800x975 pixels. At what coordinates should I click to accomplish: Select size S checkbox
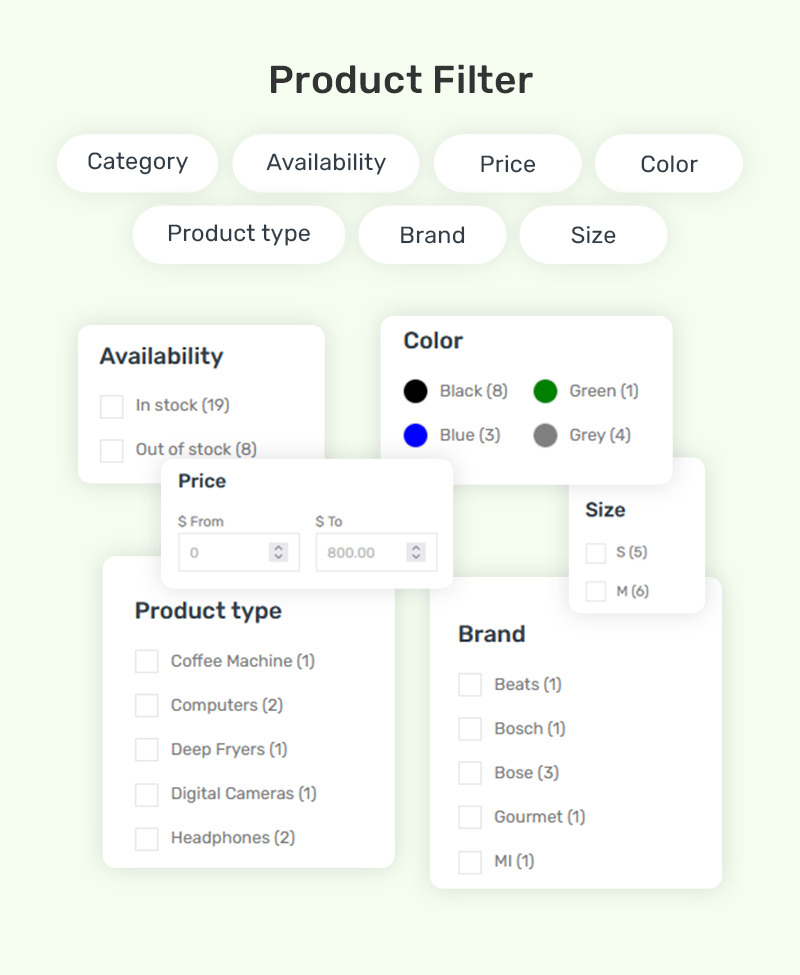click(595, 553)
